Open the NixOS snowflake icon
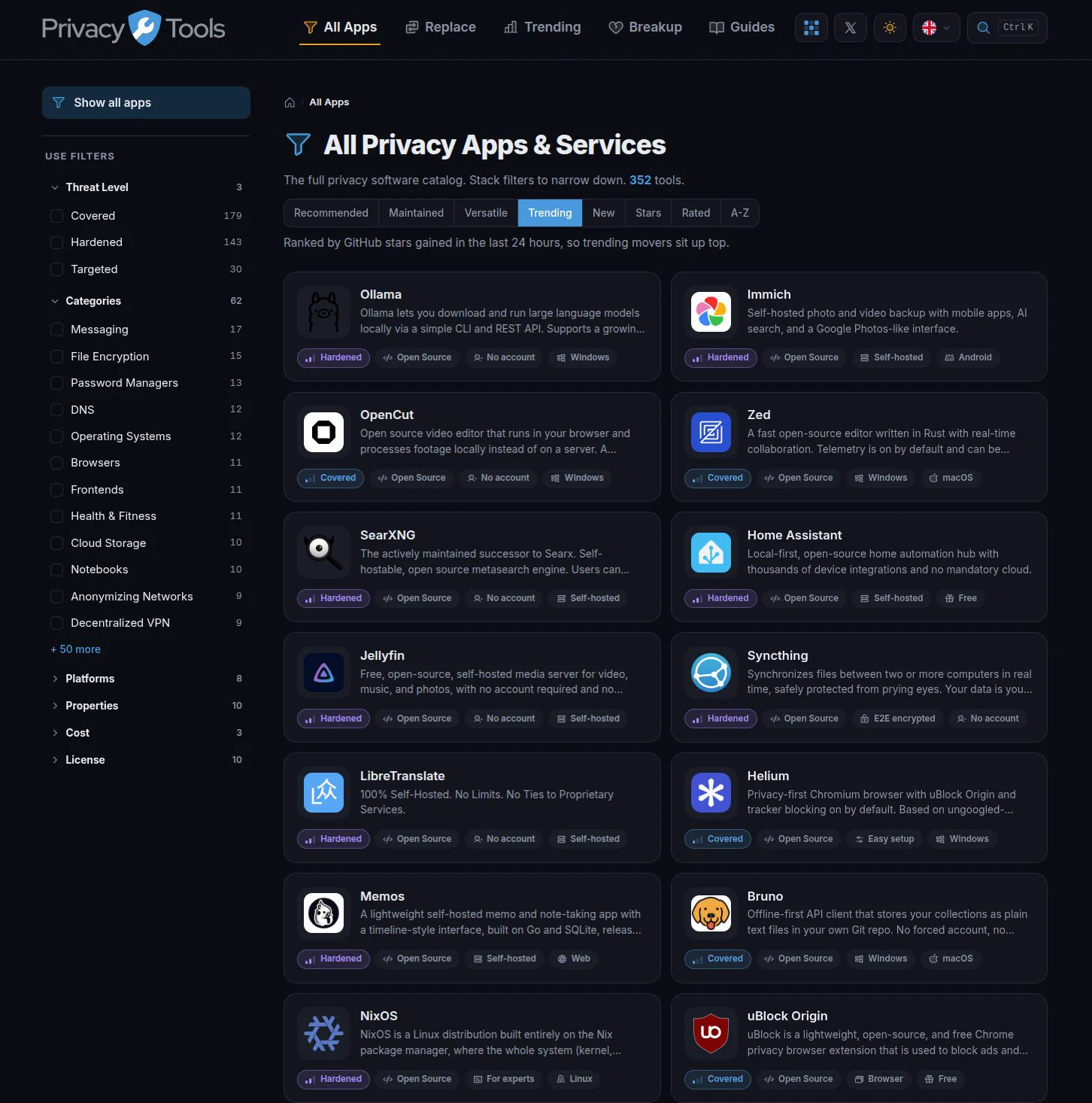Image resolution: width=1092 pixels, height=1103 pixels. 323,1033
